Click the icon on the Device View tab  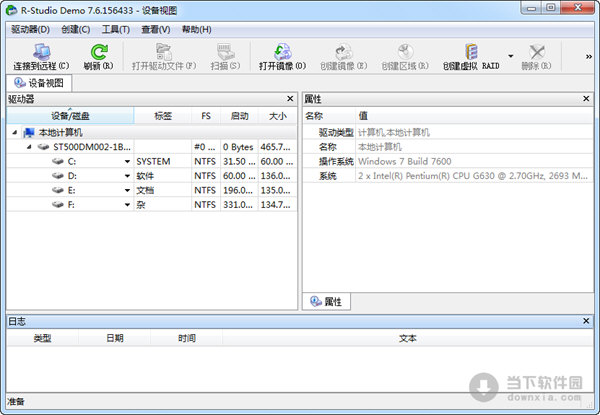click(20, 83)
